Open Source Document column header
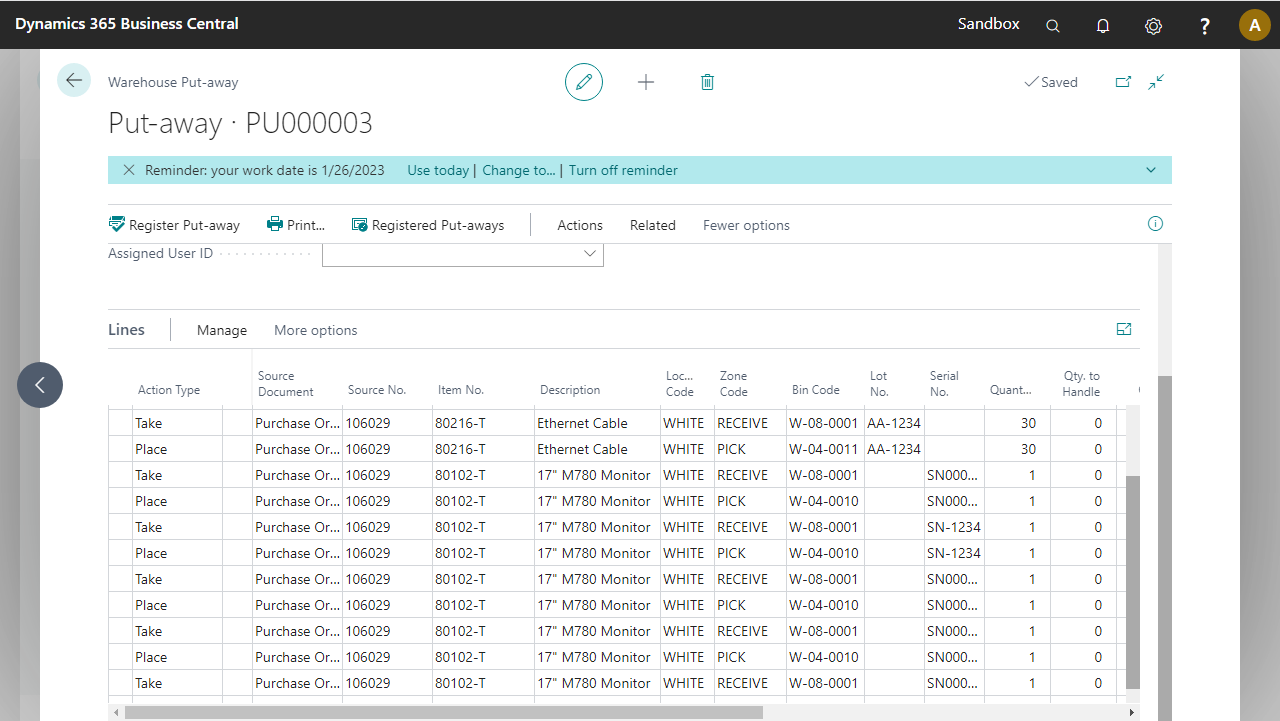This screenshot has height=721, width=1280. point(286,384)
